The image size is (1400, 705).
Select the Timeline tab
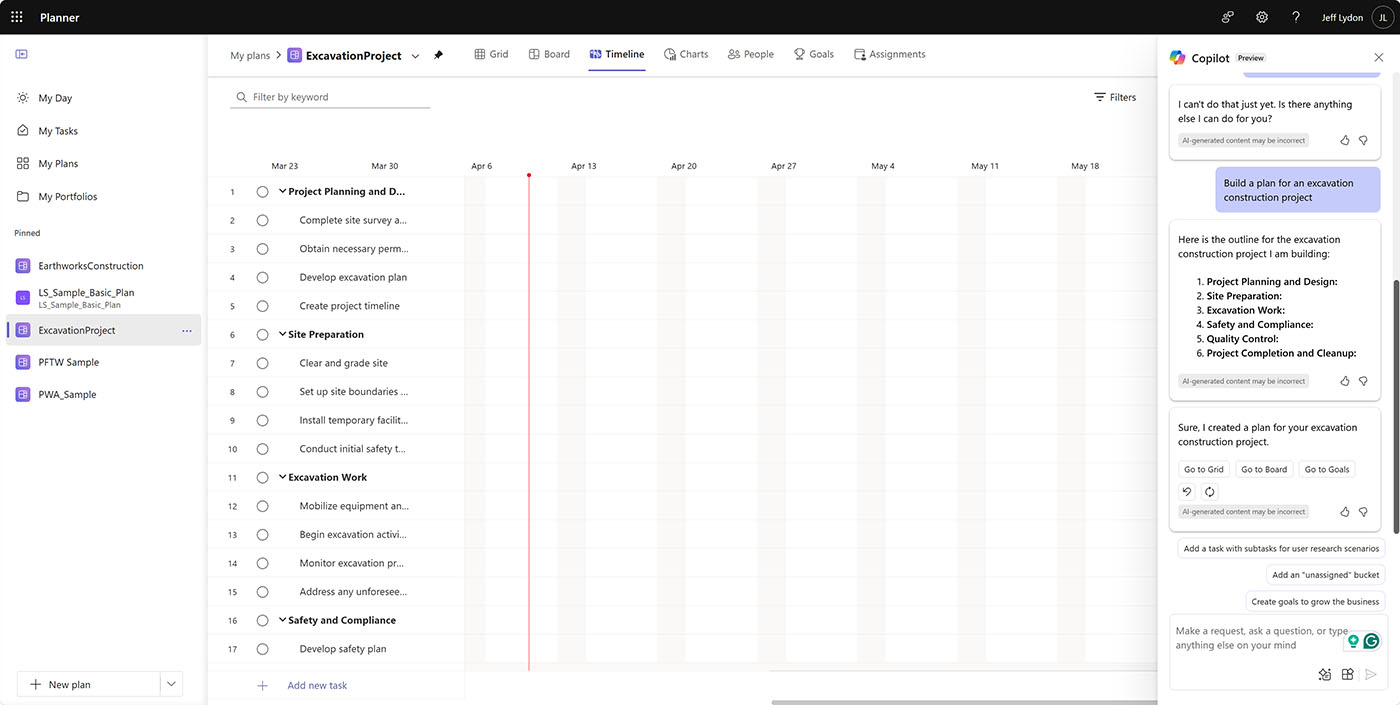pos(616,54)
